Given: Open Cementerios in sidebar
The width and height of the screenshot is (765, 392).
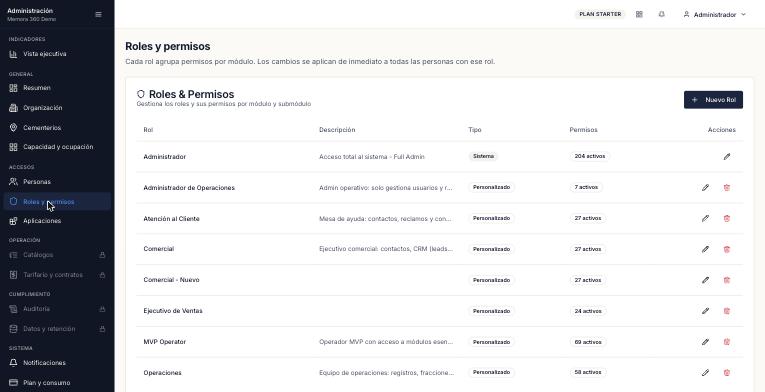Looking at the screenshot, I should click(x=57, y=128).
